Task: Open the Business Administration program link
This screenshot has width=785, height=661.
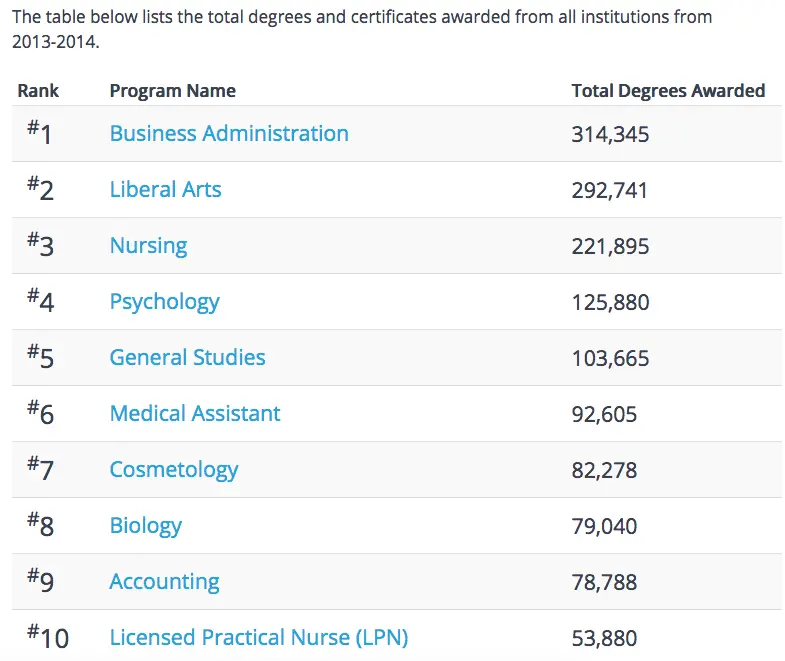Action: [229, 134]
